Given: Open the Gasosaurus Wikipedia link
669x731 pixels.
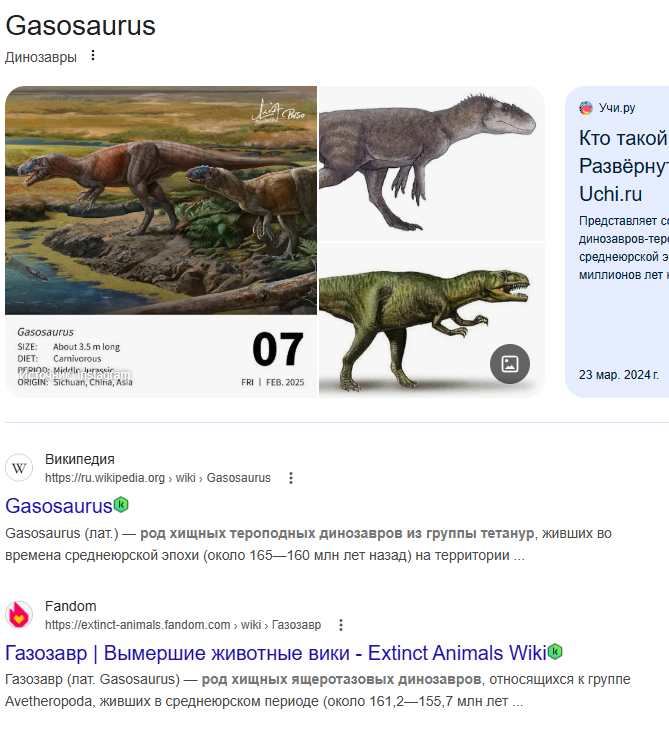Looking at the screenshot, I should [59, 506].
